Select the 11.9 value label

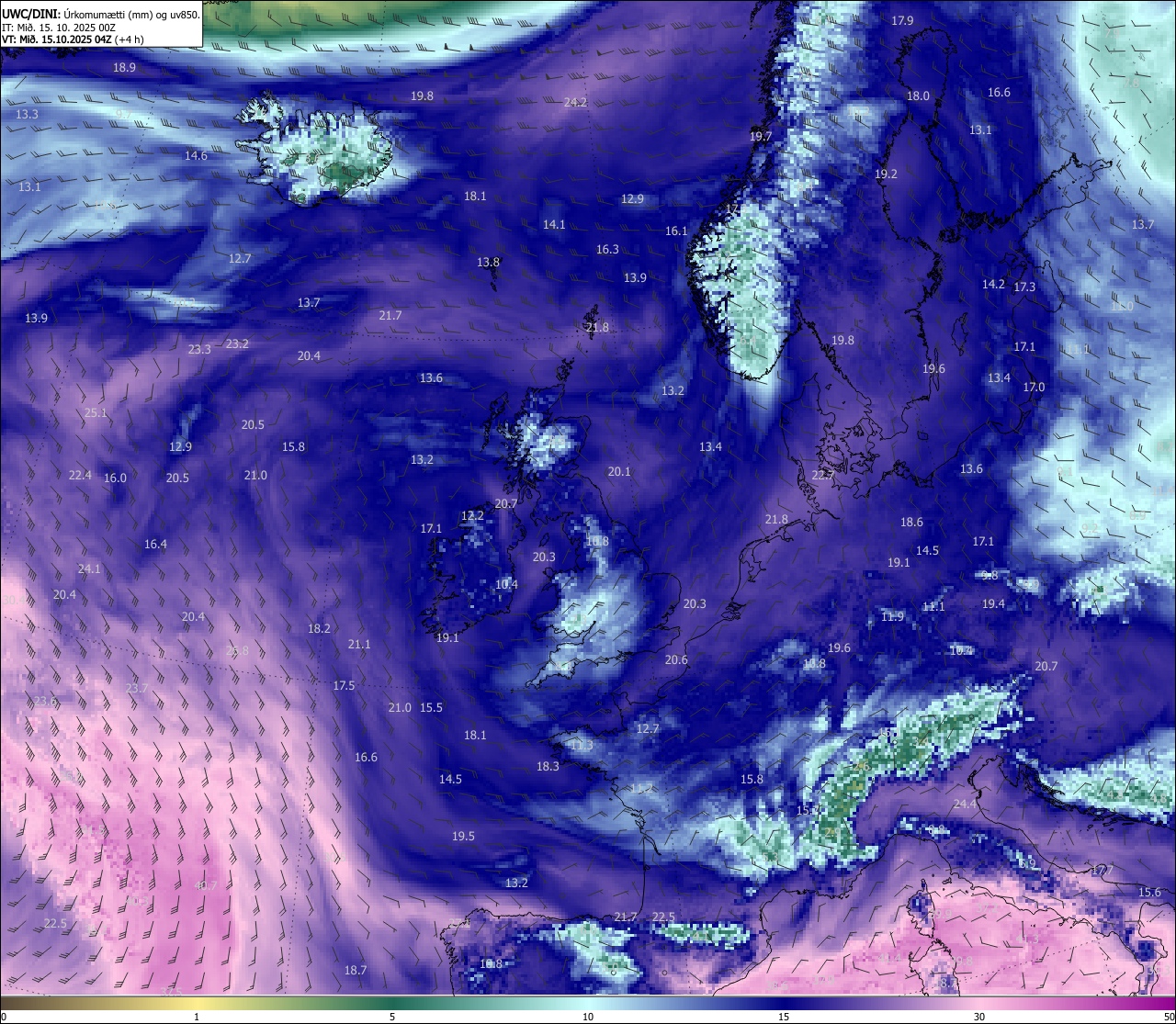click(892, 616)
